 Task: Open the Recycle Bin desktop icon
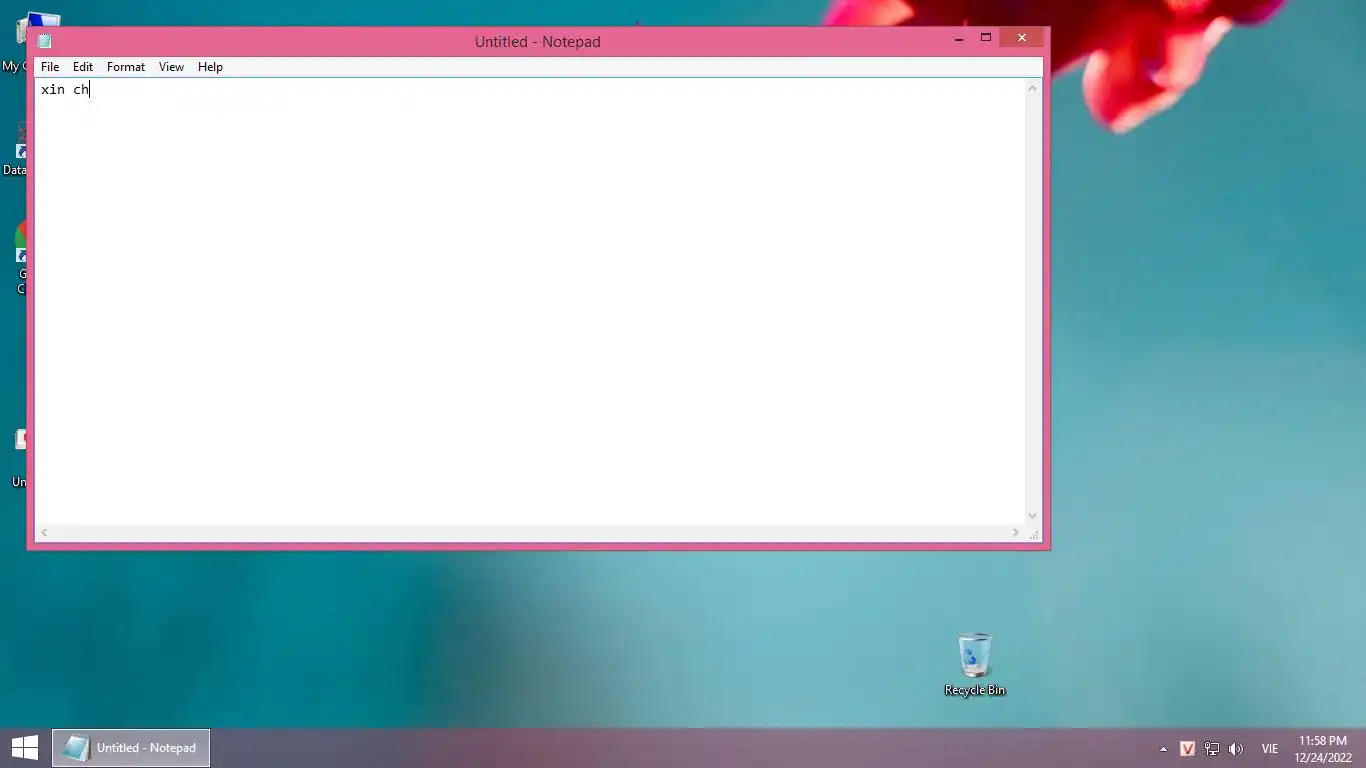coord(975,664)
